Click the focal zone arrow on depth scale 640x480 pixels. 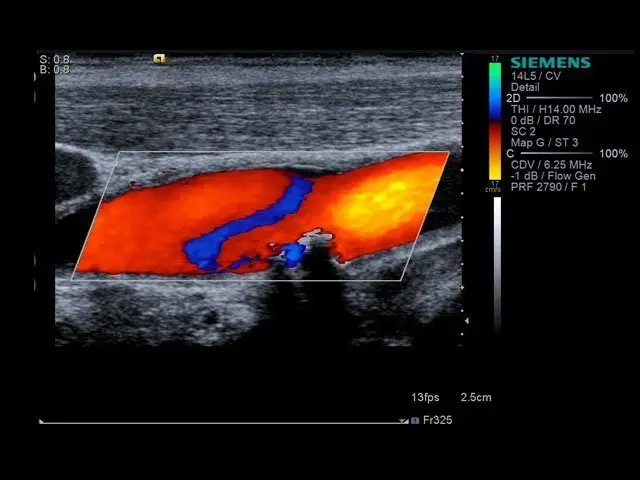point(465,320)
